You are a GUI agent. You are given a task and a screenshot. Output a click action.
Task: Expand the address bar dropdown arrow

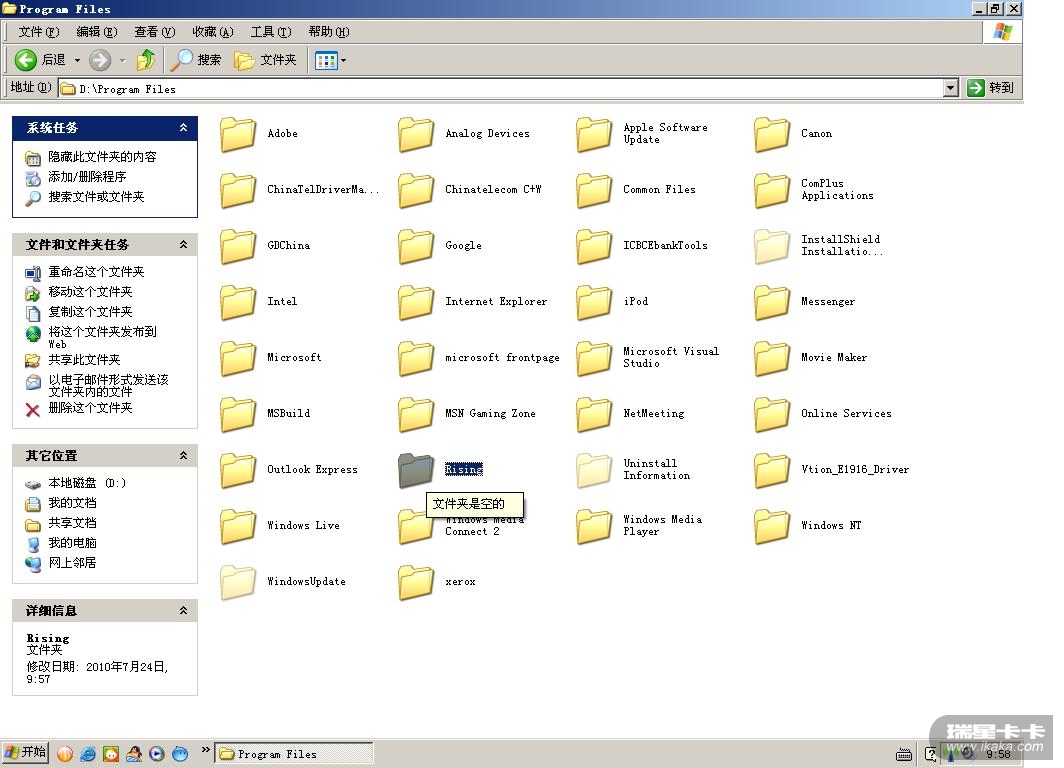coord(950,88)
